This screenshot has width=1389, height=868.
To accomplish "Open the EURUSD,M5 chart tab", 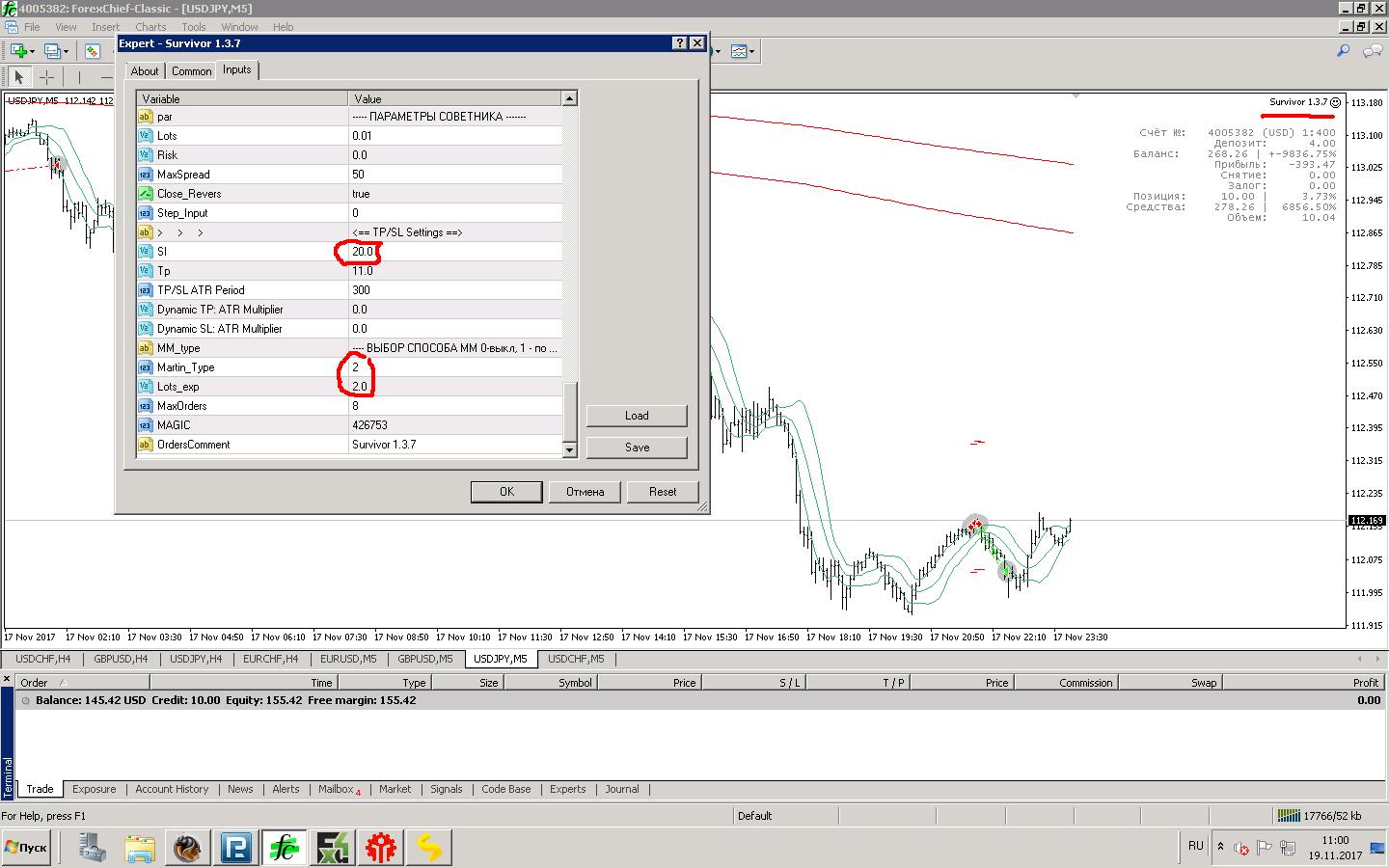I will tap(348, 660).
